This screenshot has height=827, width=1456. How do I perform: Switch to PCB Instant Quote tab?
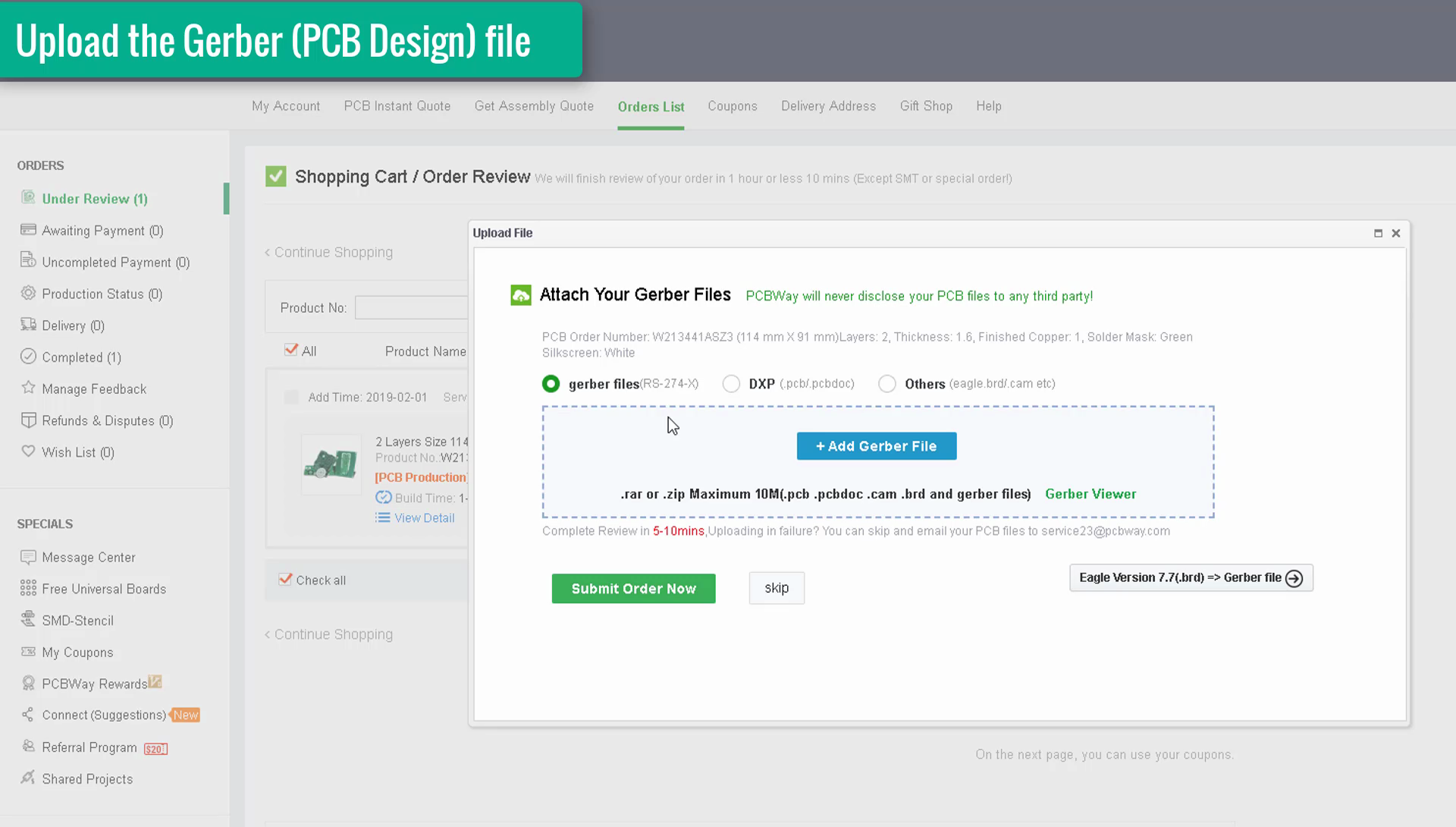397,106
